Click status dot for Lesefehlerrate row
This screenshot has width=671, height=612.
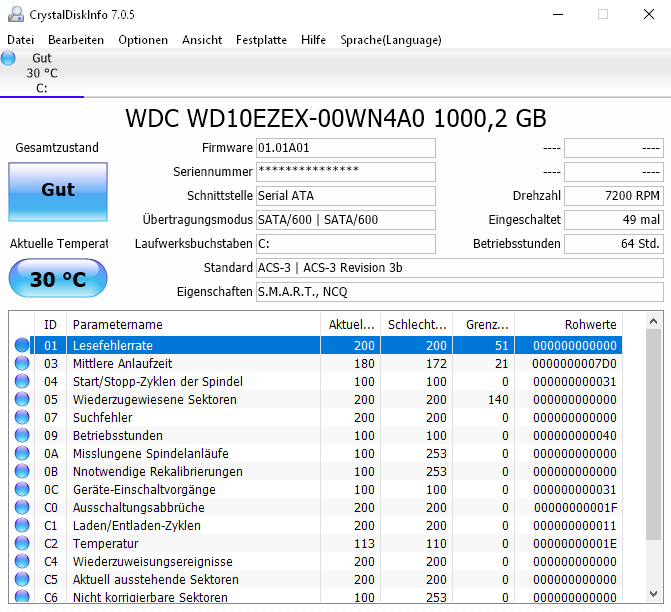[22, 345]
